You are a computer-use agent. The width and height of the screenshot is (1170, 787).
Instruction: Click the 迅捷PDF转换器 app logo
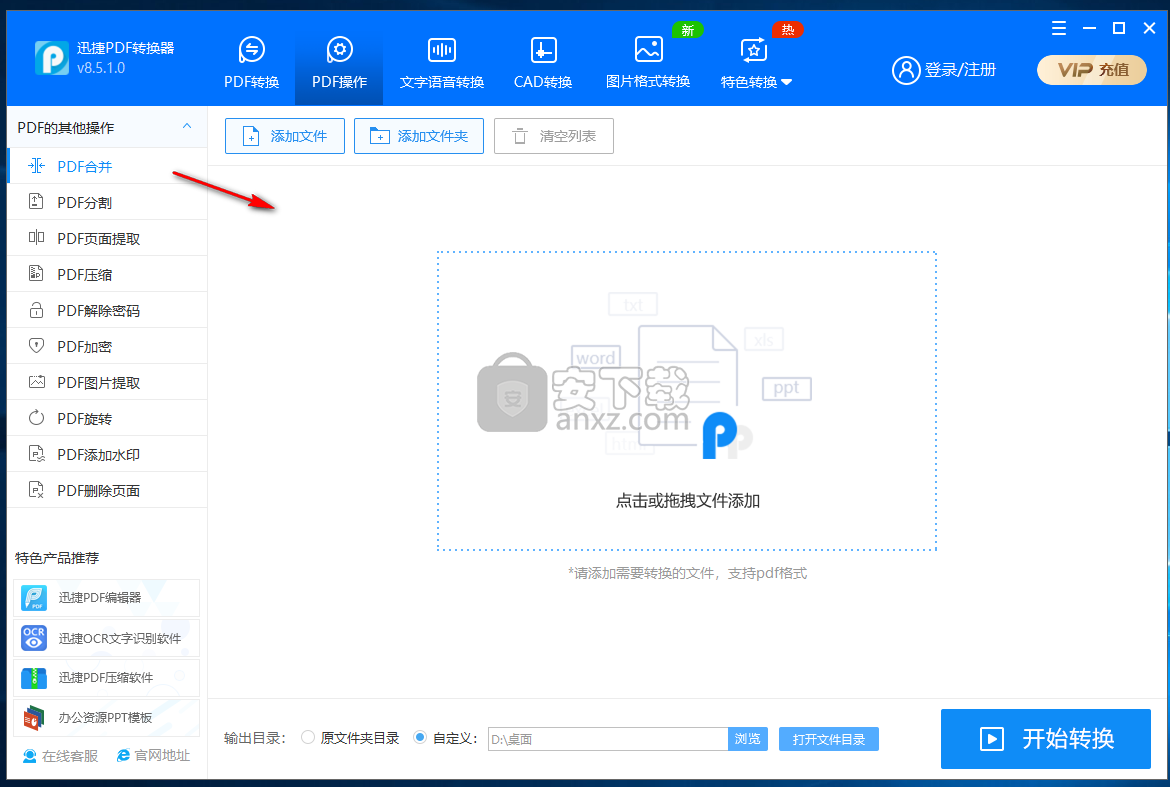pyautogui.click(x=52, y=57)
